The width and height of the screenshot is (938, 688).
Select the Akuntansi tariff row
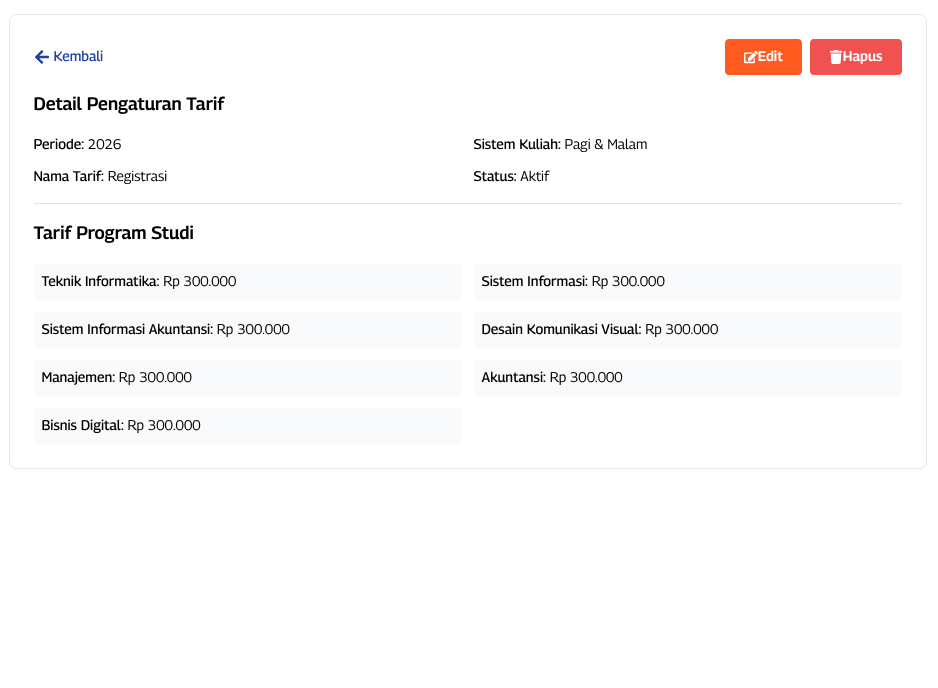pos(687,378)
